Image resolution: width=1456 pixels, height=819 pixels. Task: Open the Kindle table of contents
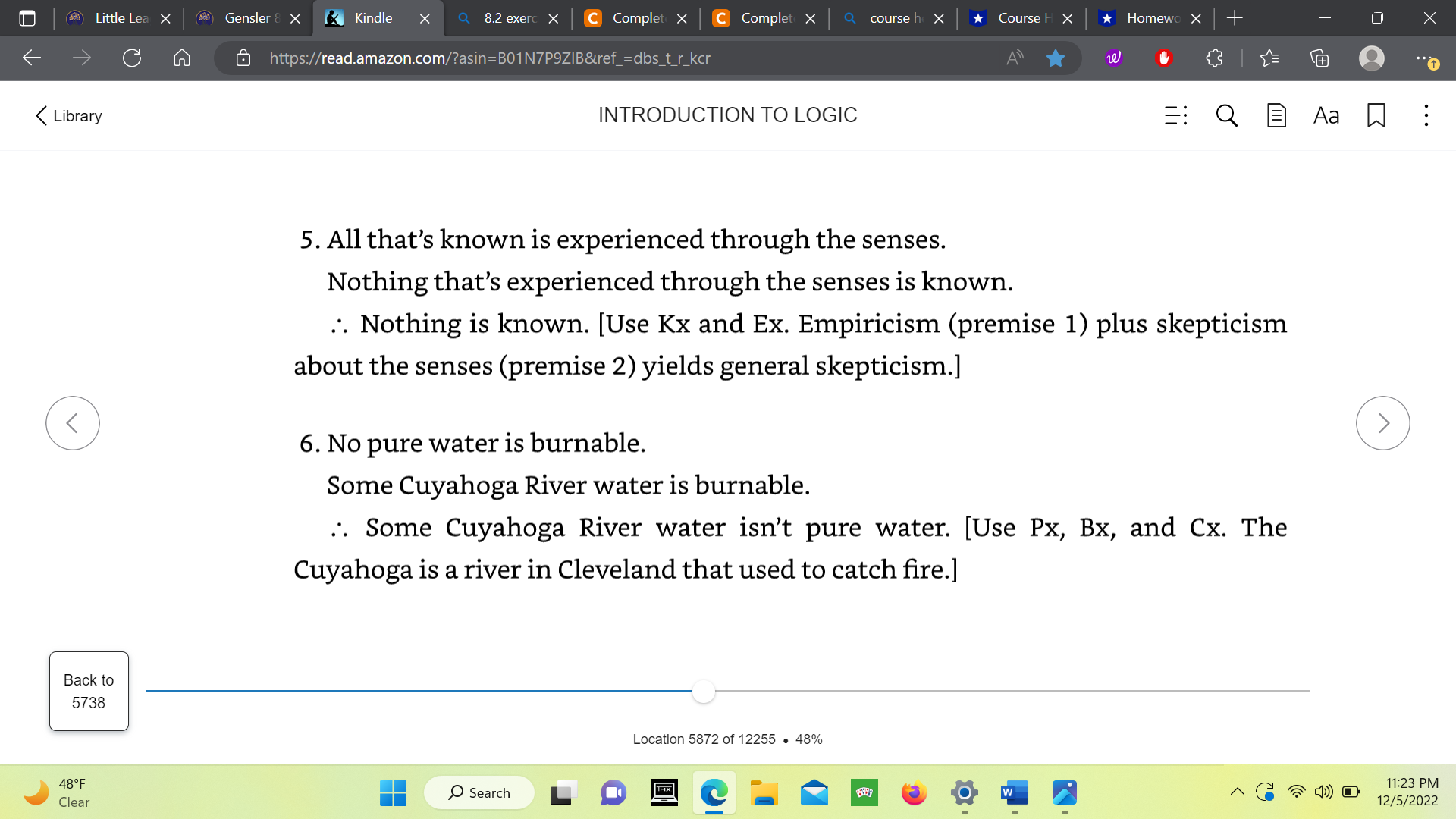pyautogui.click(x=1174, y=115)
